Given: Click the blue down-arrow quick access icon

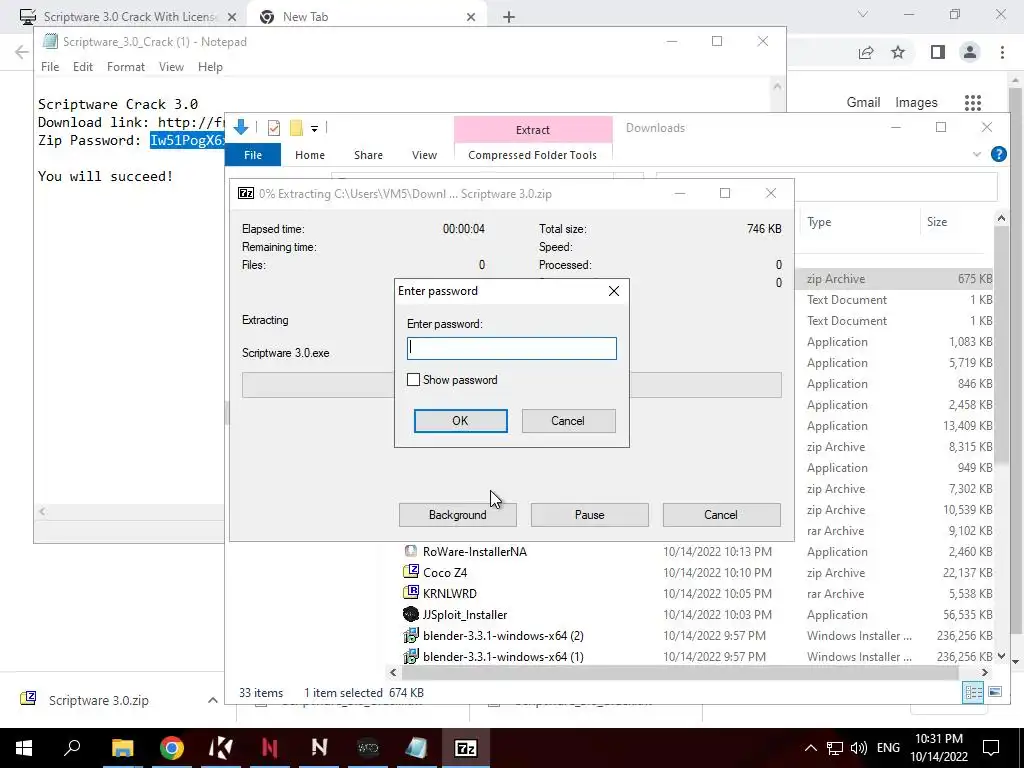Looking at the screenshot, I should point(240,127).
